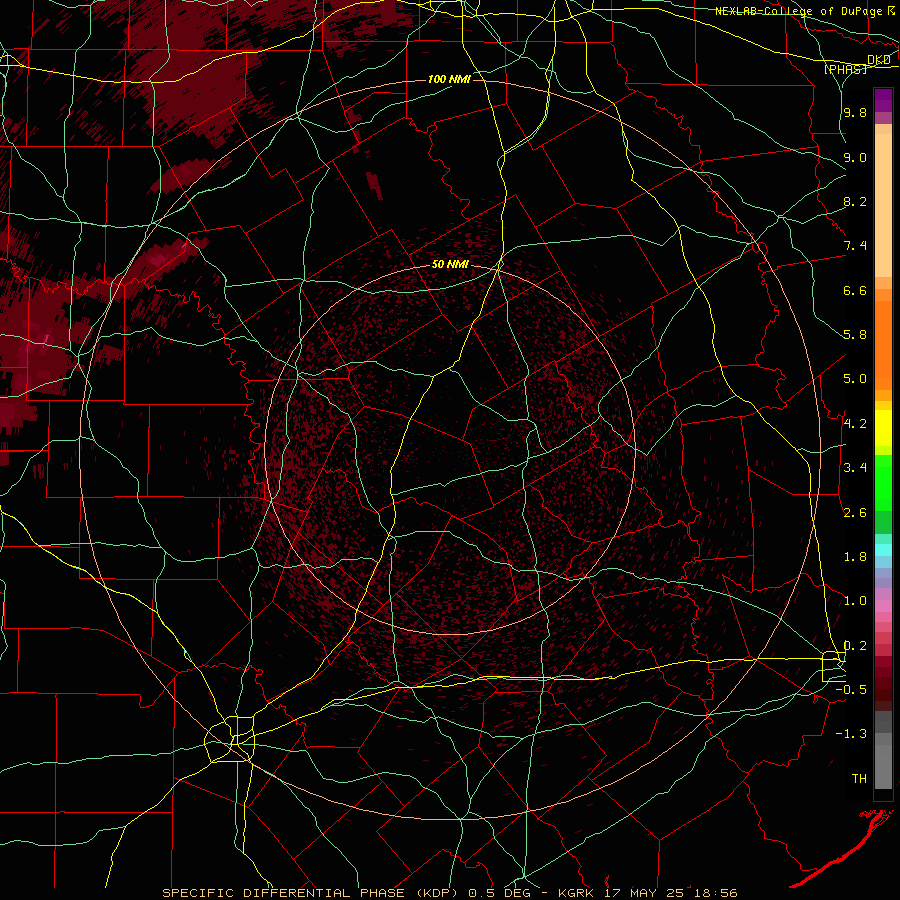Pick the cyan segment of color bar

pos(883,550)
